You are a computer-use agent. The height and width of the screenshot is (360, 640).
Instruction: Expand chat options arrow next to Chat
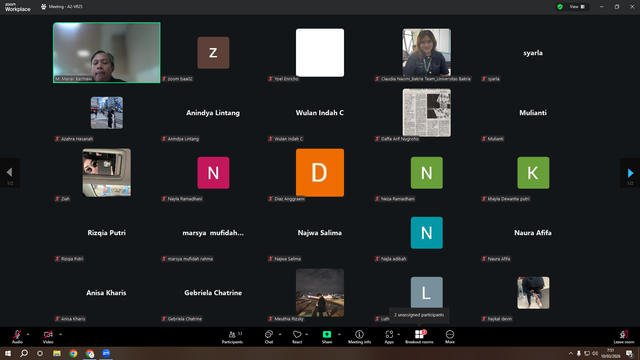click(x=280, y=334)
